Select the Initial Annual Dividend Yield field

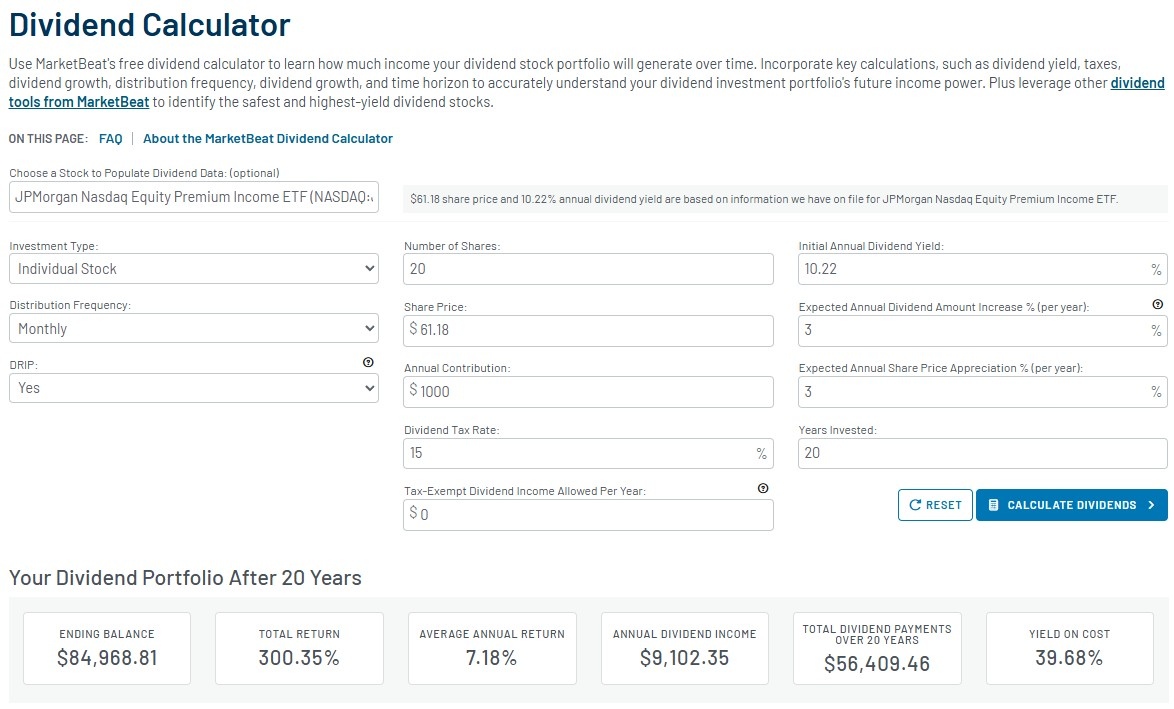coord(982,269)
